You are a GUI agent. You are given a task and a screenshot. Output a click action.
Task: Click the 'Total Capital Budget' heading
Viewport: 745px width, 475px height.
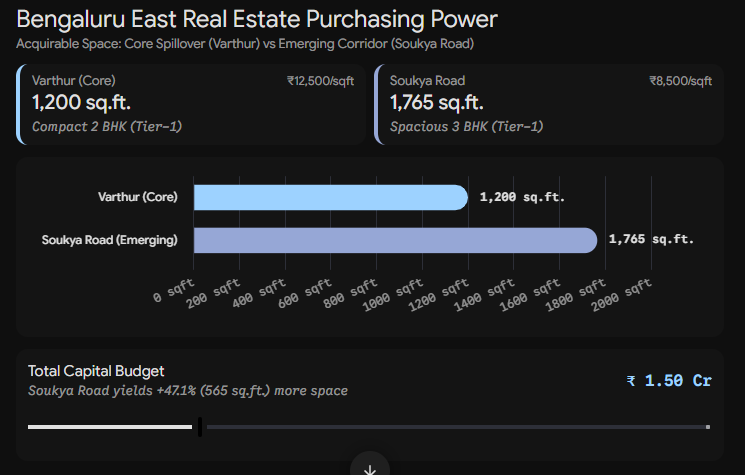click(x=96, y=371)
